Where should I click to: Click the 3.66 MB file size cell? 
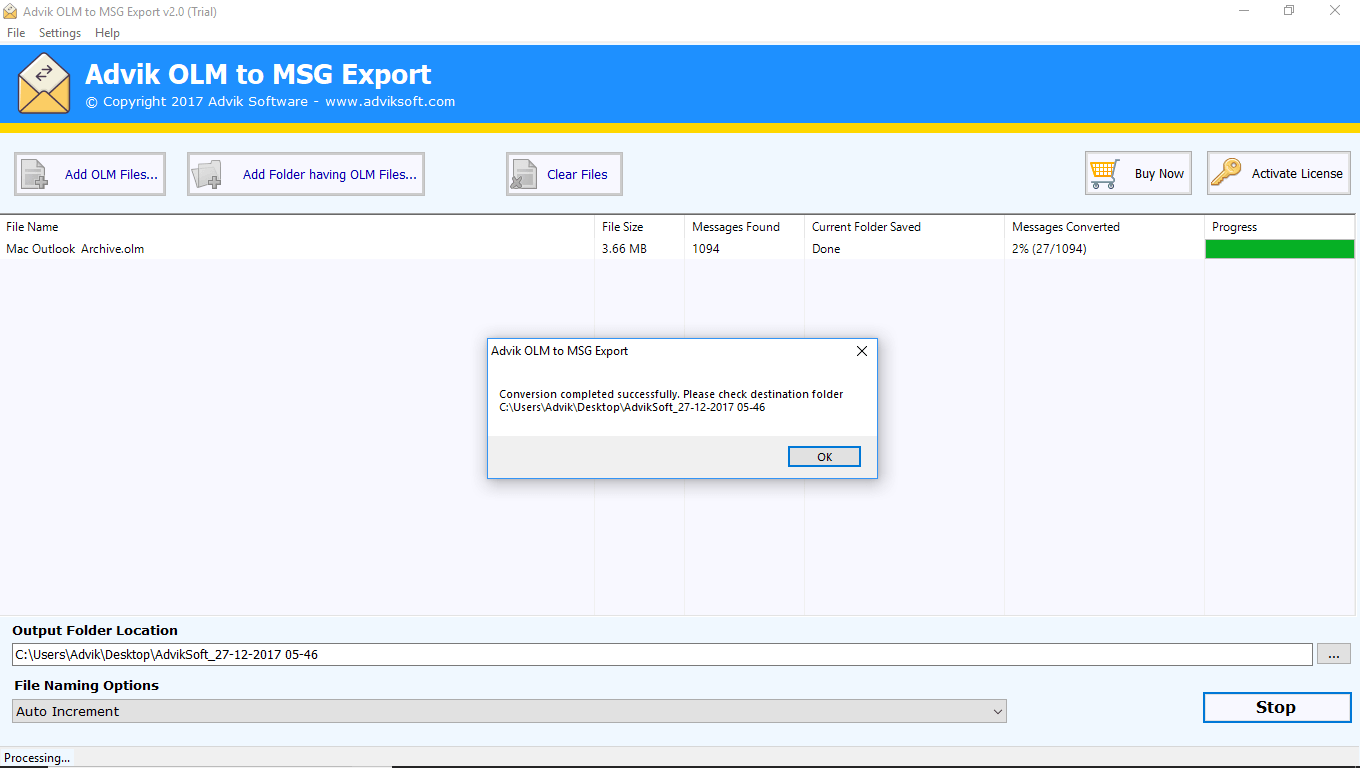tap(624, 249)
